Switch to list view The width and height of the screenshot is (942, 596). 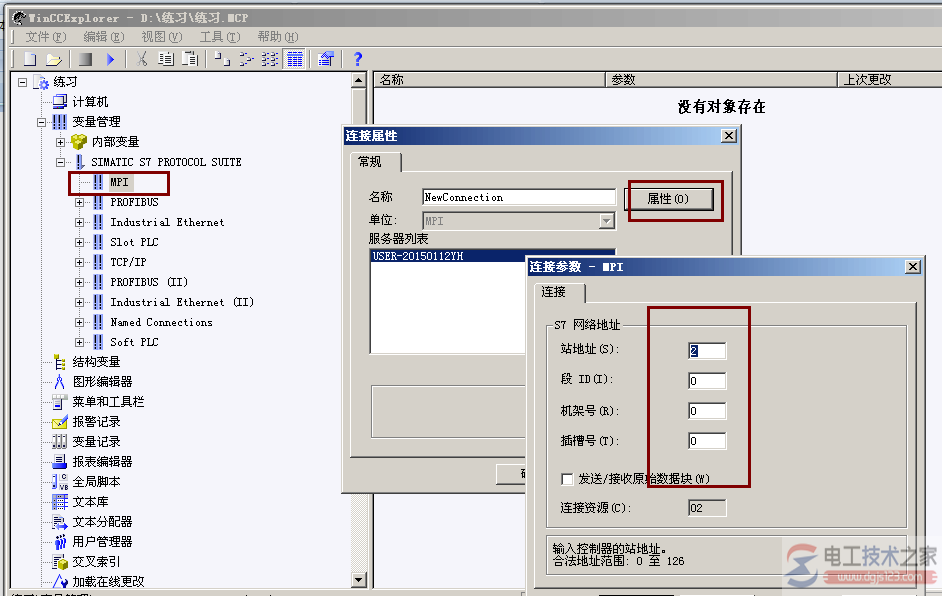270,59
